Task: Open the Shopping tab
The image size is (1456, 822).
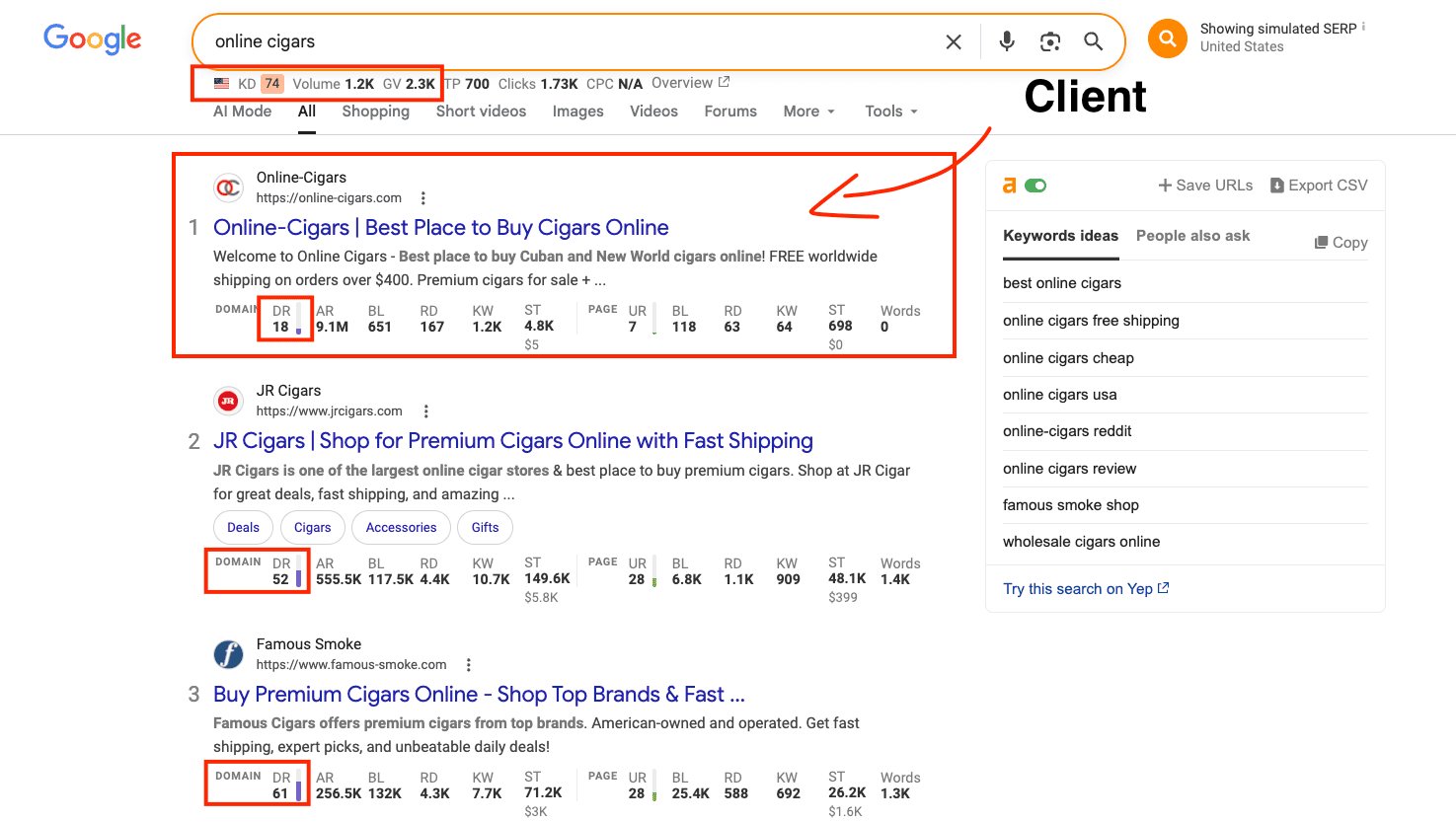Action: [375, 112]
